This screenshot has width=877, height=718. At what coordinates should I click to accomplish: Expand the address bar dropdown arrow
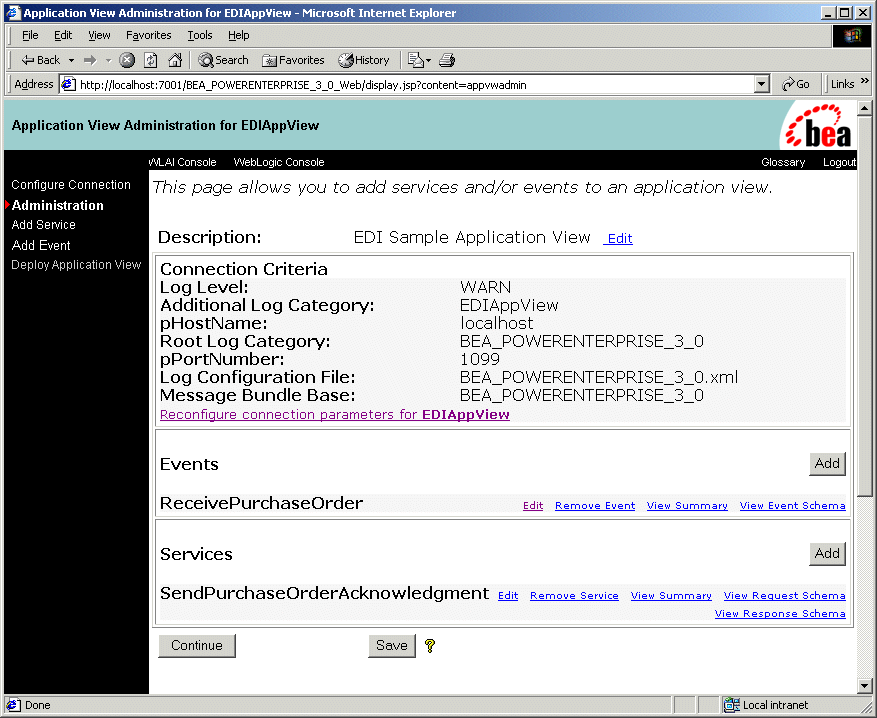(761, 84)
